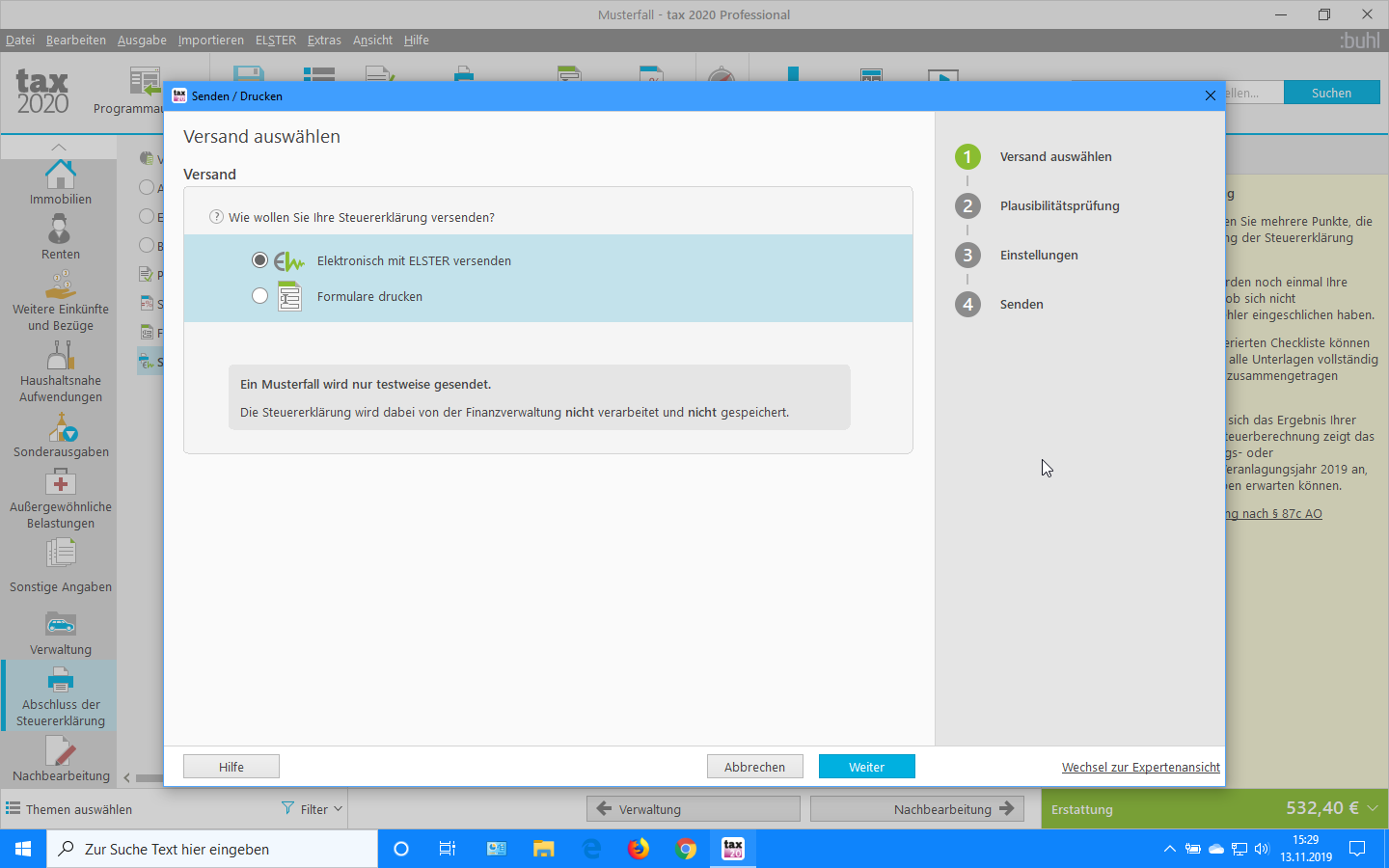Image resolution: width=1389 pixels, height=868 pixels.
Task: Launch Firefox from the taskbar
Action: (x=639, y=849)
